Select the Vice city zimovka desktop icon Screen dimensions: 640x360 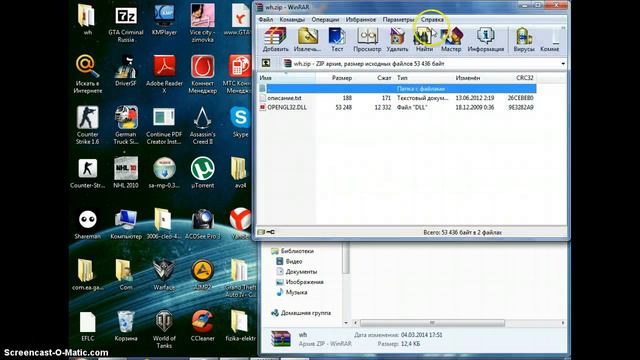click(x=202, y=24)
